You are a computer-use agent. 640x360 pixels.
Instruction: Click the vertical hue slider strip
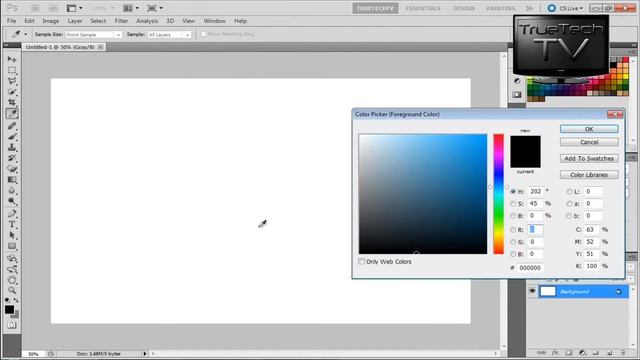click(498, 194)
